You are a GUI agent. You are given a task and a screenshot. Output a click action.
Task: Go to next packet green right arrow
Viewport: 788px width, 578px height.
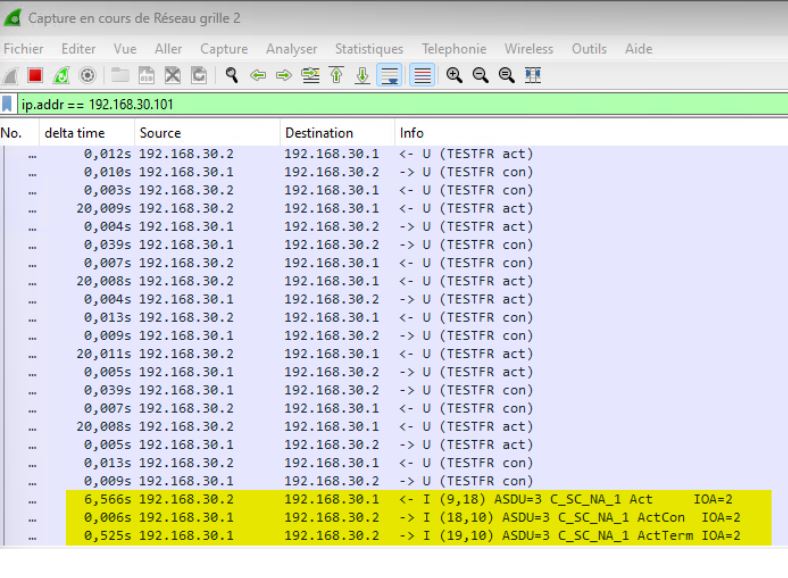[284, 76]
